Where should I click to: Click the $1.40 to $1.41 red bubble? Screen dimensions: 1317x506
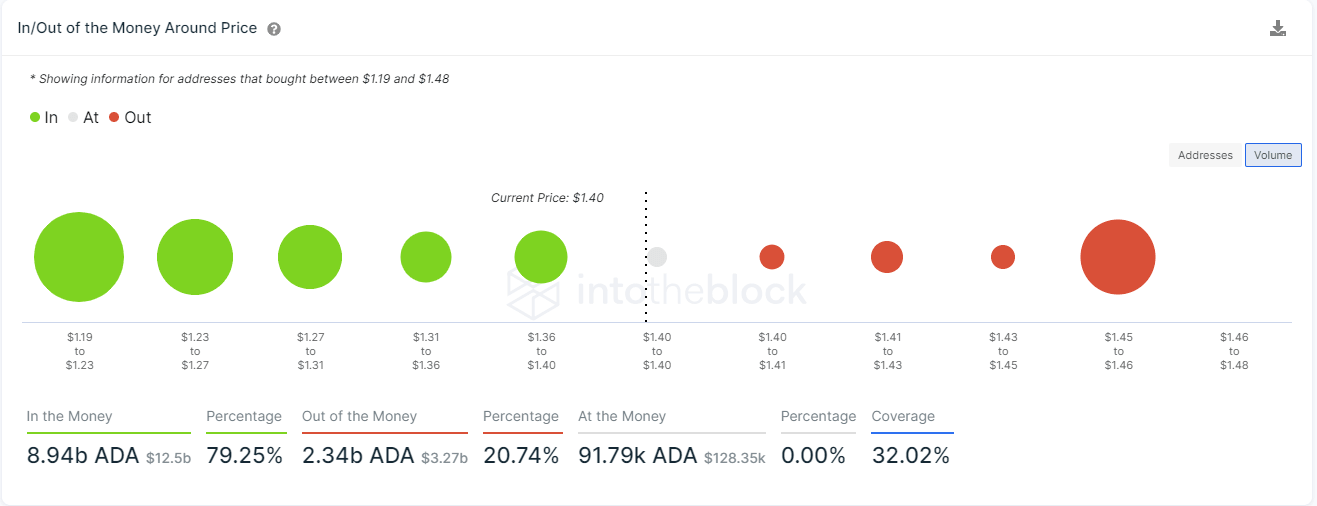coord(772,257)
